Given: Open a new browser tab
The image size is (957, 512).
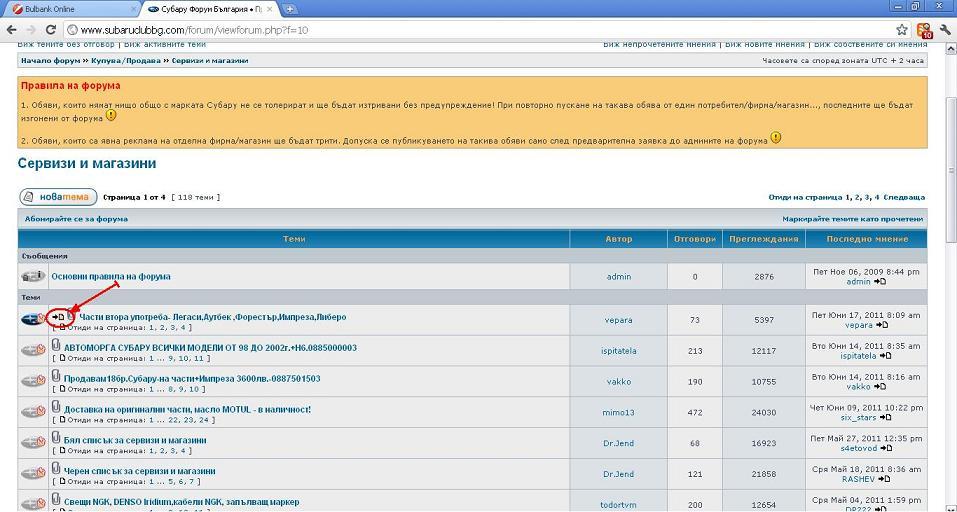Looking at the screenshot, I should (291, 9).
